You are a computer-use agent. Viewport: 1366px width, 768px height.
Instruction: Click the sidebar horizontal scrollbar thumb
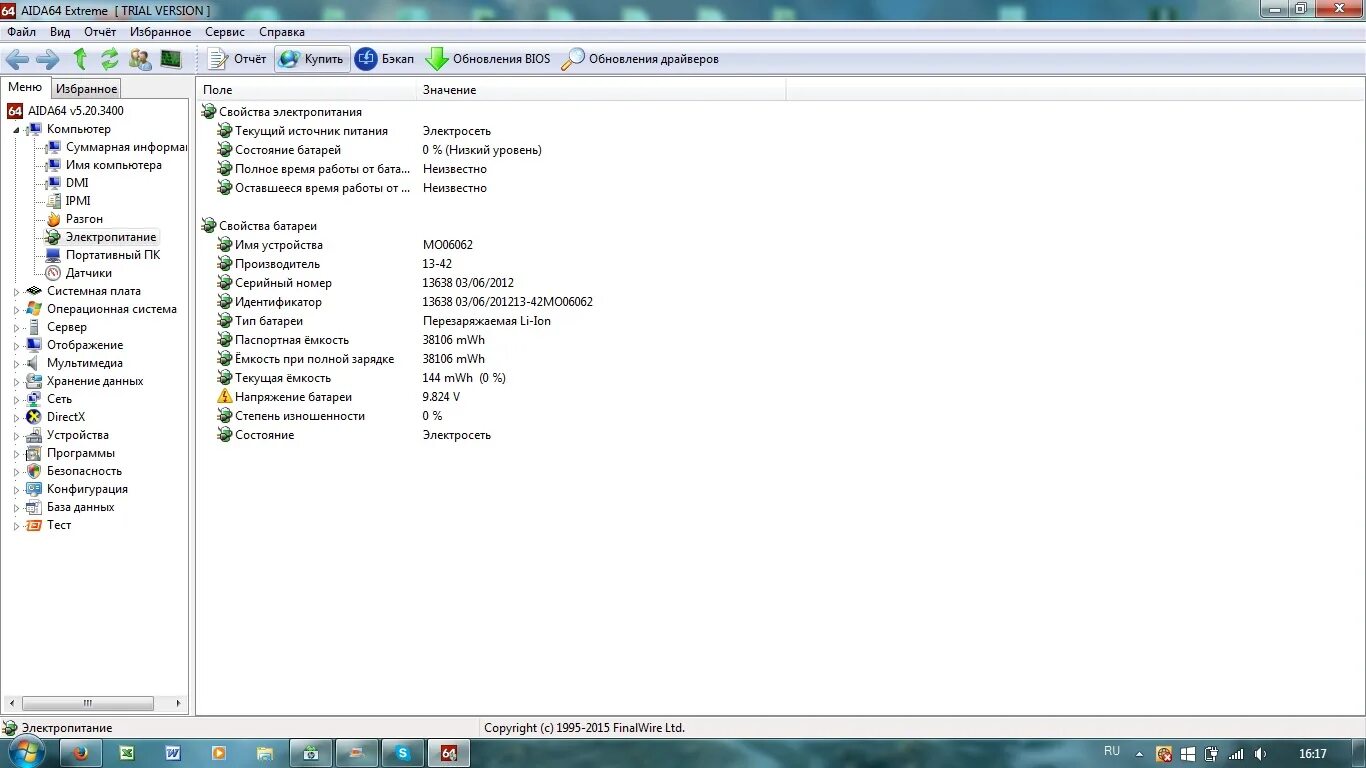coord(88,703)
